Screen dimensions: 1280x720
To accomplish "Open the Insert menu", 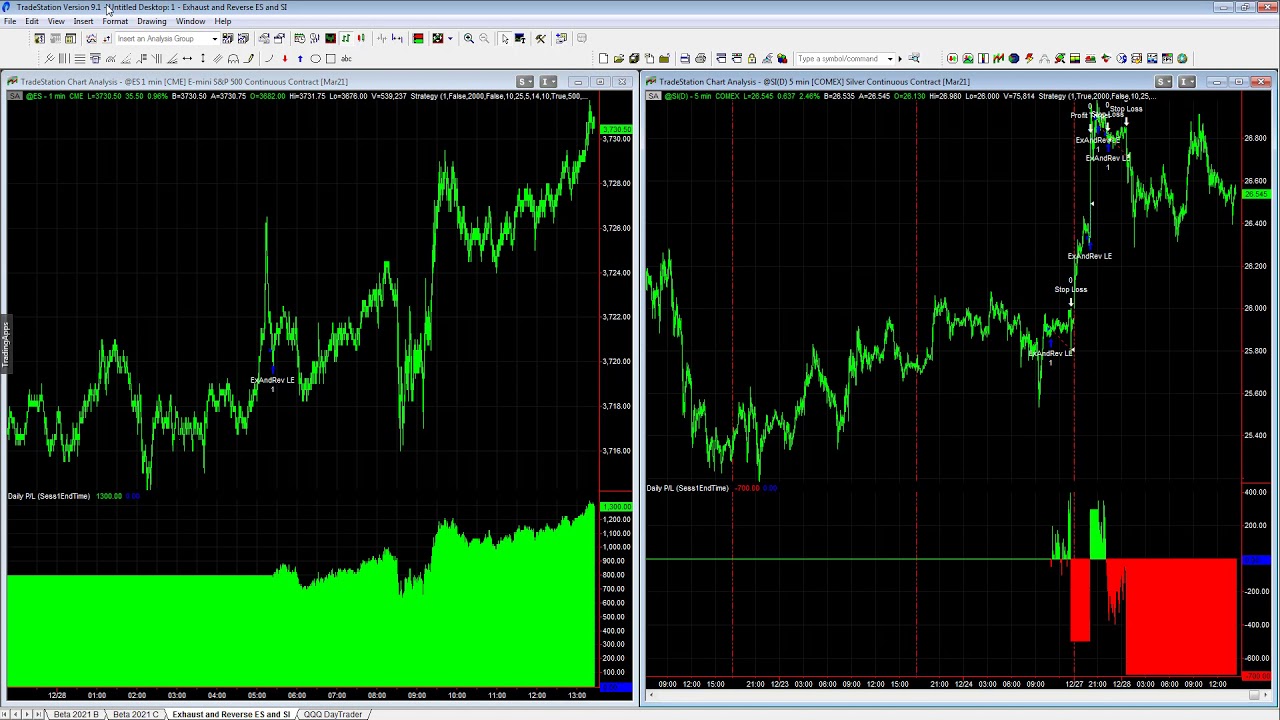I will click(83, 21).
